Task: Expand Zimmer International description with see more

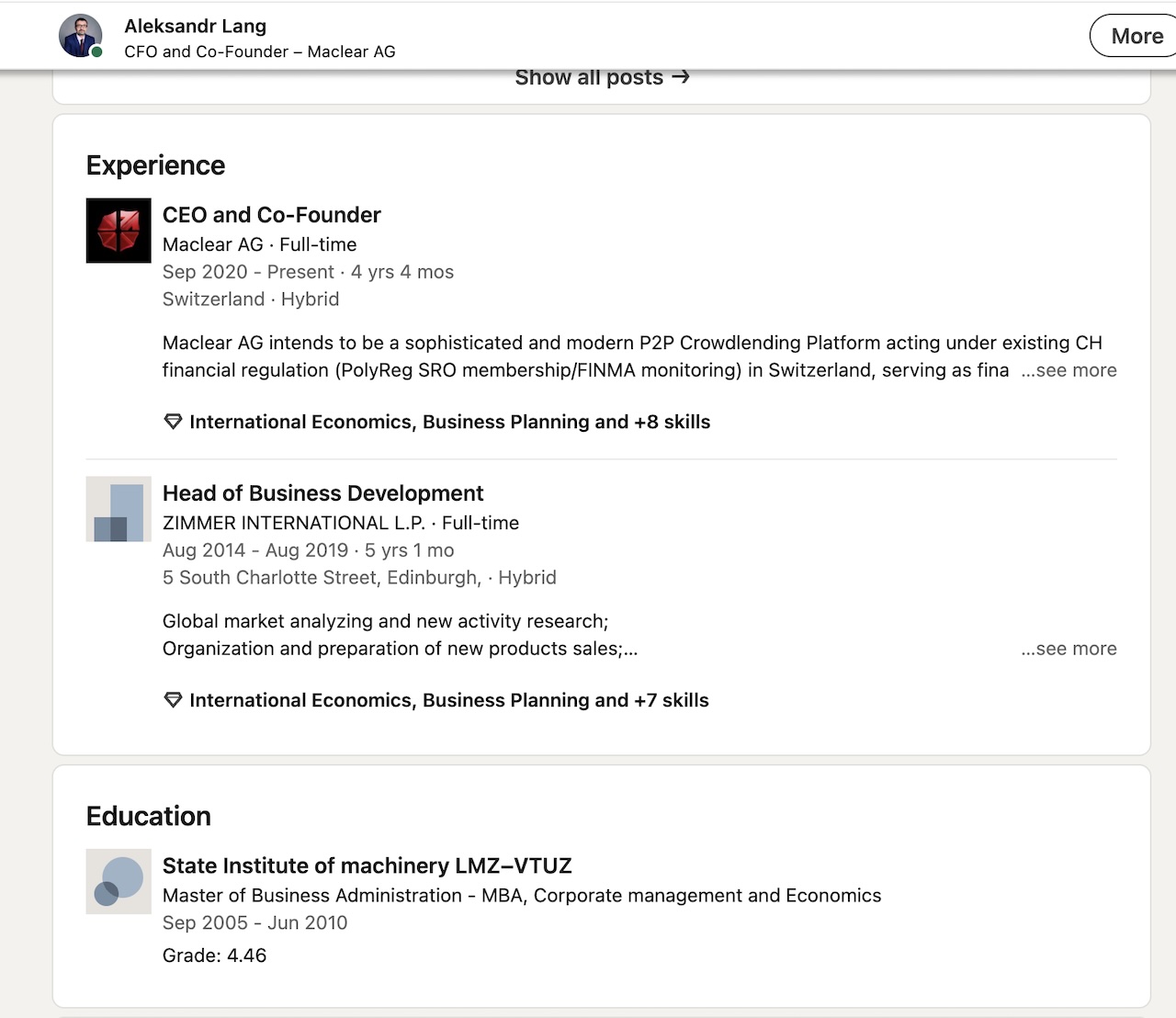Action: [x=1069, y=649]
